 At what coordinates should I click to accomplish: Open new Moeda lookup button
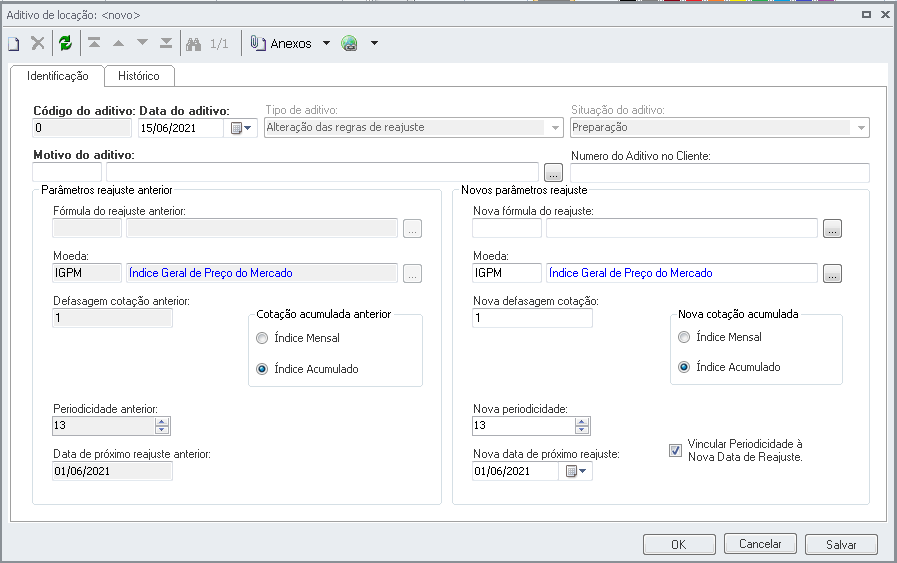(832, 273)
